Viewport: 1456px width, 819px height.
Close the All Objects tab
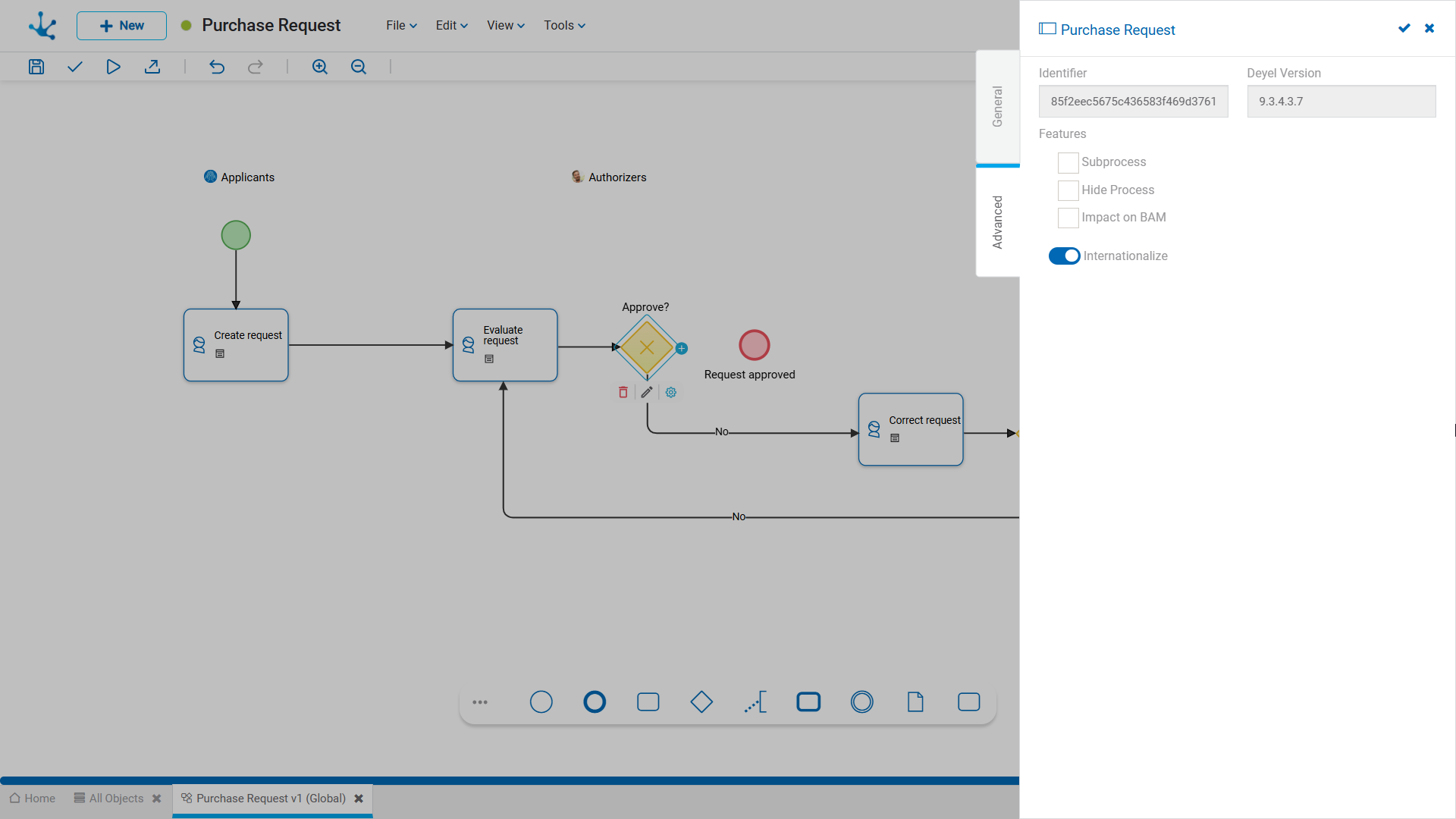pos(157,799)
